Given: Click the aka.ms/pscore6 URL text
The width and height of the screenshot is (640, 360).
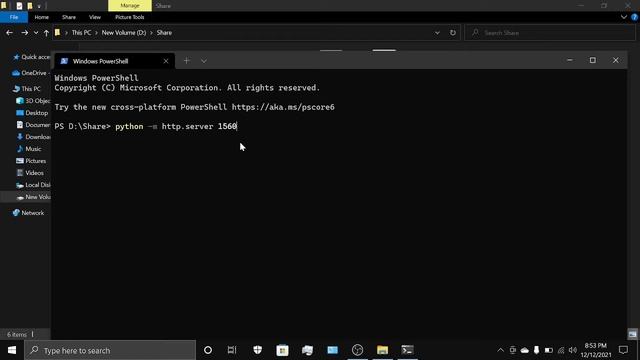Looking at the screenshot, I should [283, 107].
